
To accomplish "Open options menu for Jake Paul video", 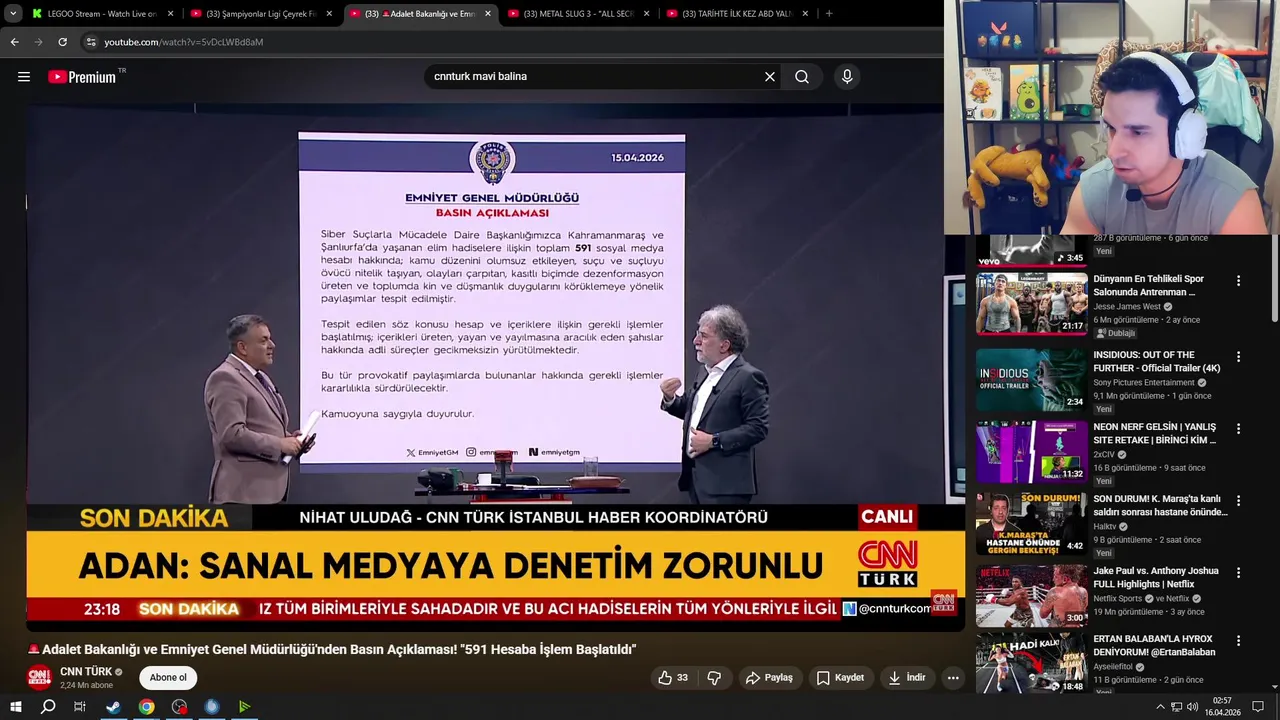I will click(x=1238, y=573).
